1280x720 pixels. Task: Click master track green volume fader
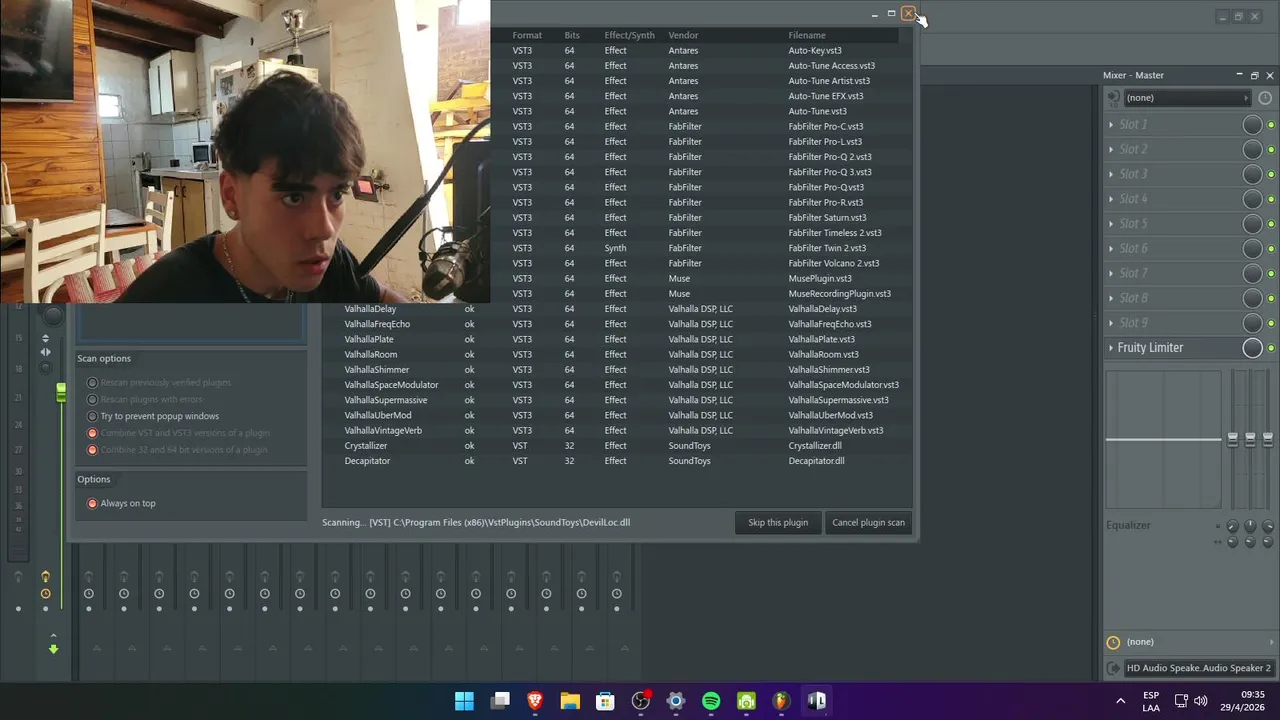click(x=61, y=392)
